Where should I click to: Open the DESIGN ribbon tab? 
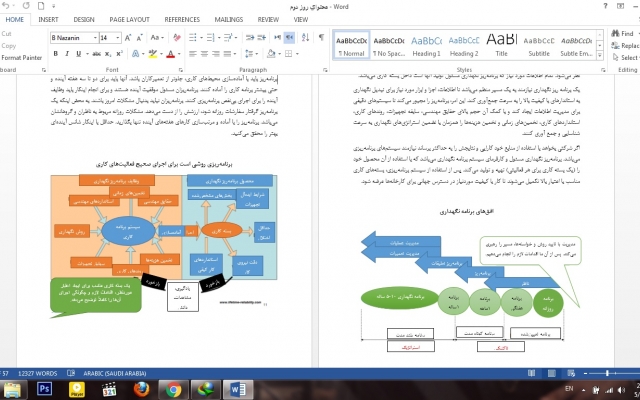point(84,19)
